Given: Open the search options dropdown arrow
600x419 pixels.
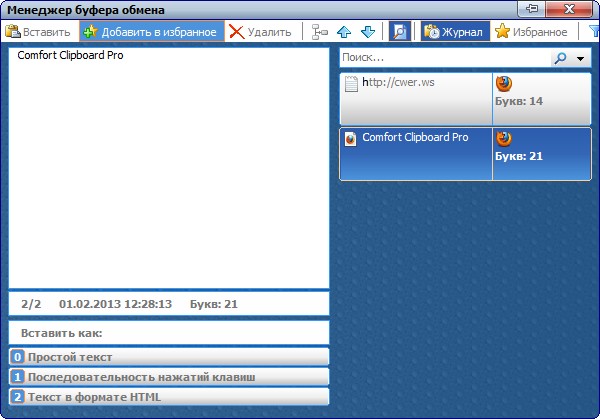Looking at the screenshot, I should [x=580, y=59].
